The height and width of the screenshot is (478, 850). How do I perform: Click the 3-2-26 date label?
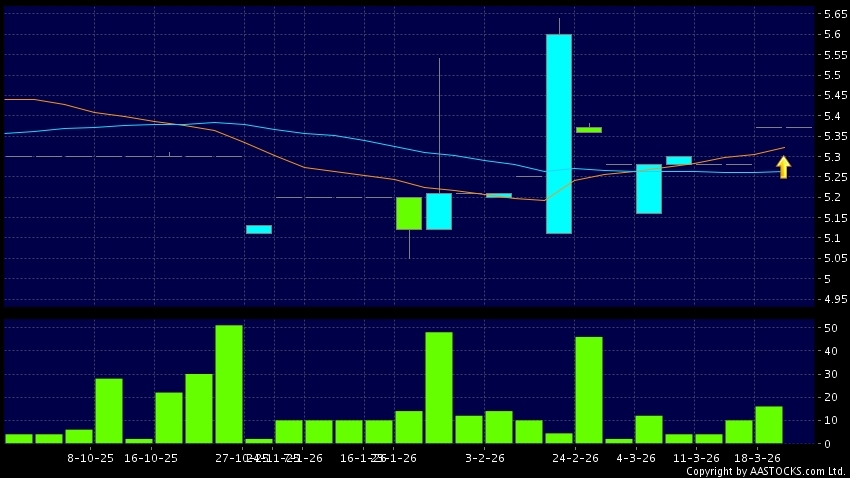tap(484, 458)
